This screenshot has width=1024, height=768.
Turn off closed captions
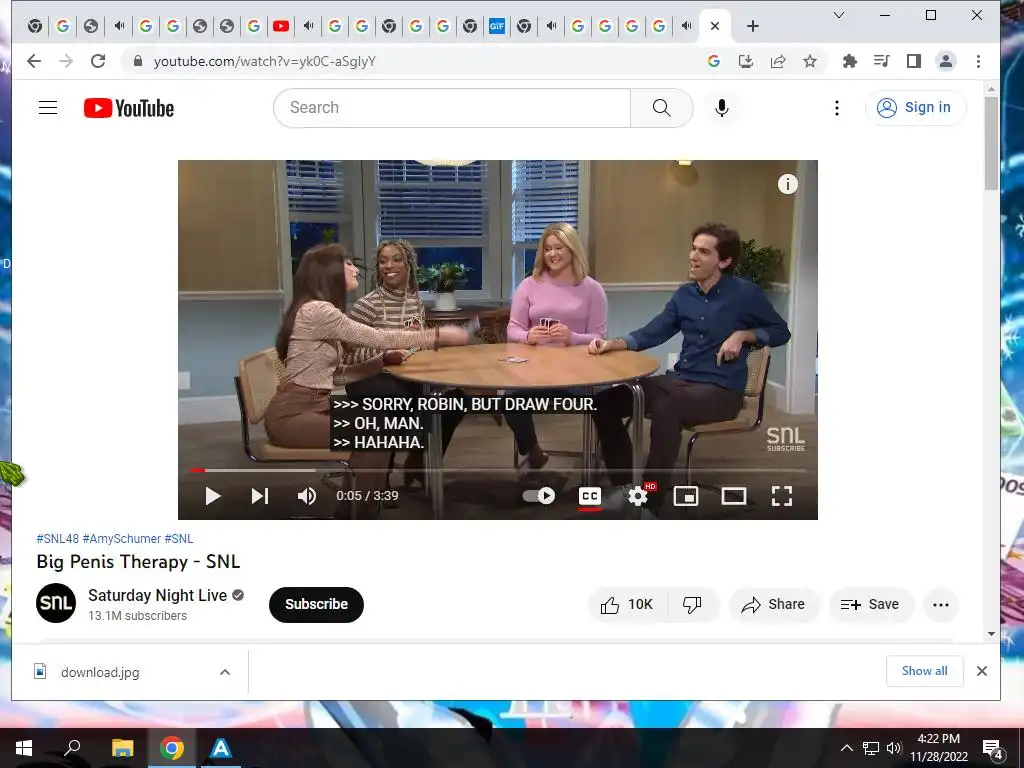pos(590,496)
